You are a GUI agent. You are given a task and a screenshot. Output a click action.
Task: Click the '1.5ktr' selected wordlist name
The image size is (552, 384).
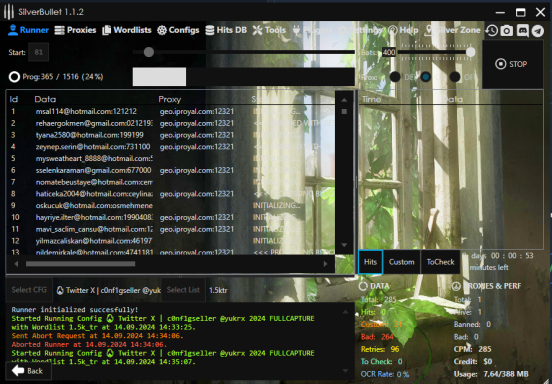pyautogui.click(x=218, y=290)
